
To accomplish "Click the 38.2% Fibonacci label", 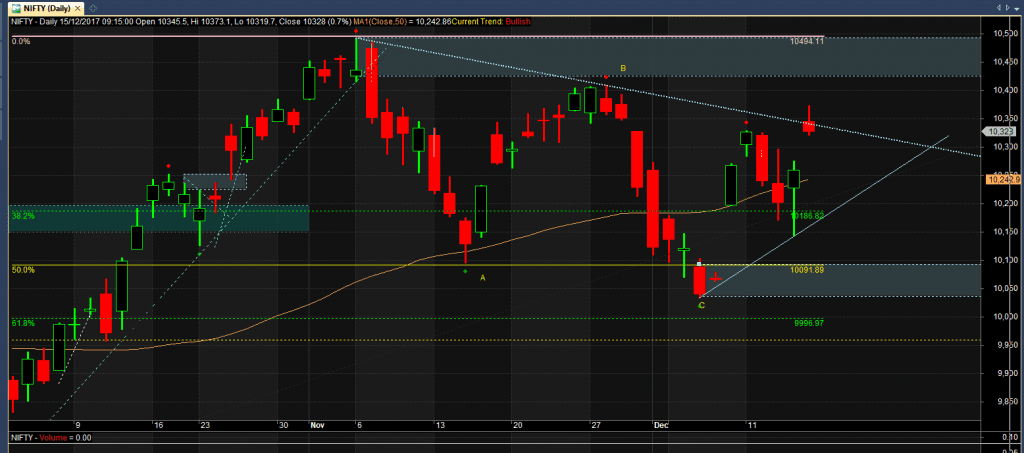I will 23,215.
